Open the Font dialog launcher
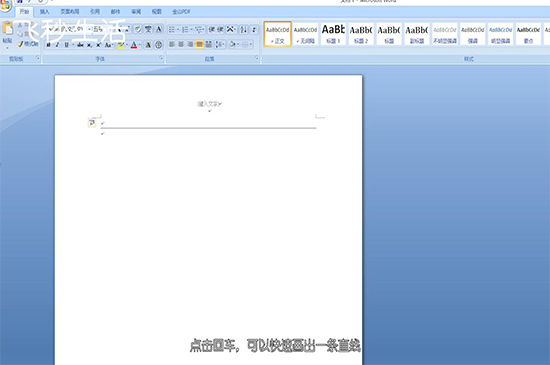The width and height of the screenshot is (550, 365). click(161, 58)
